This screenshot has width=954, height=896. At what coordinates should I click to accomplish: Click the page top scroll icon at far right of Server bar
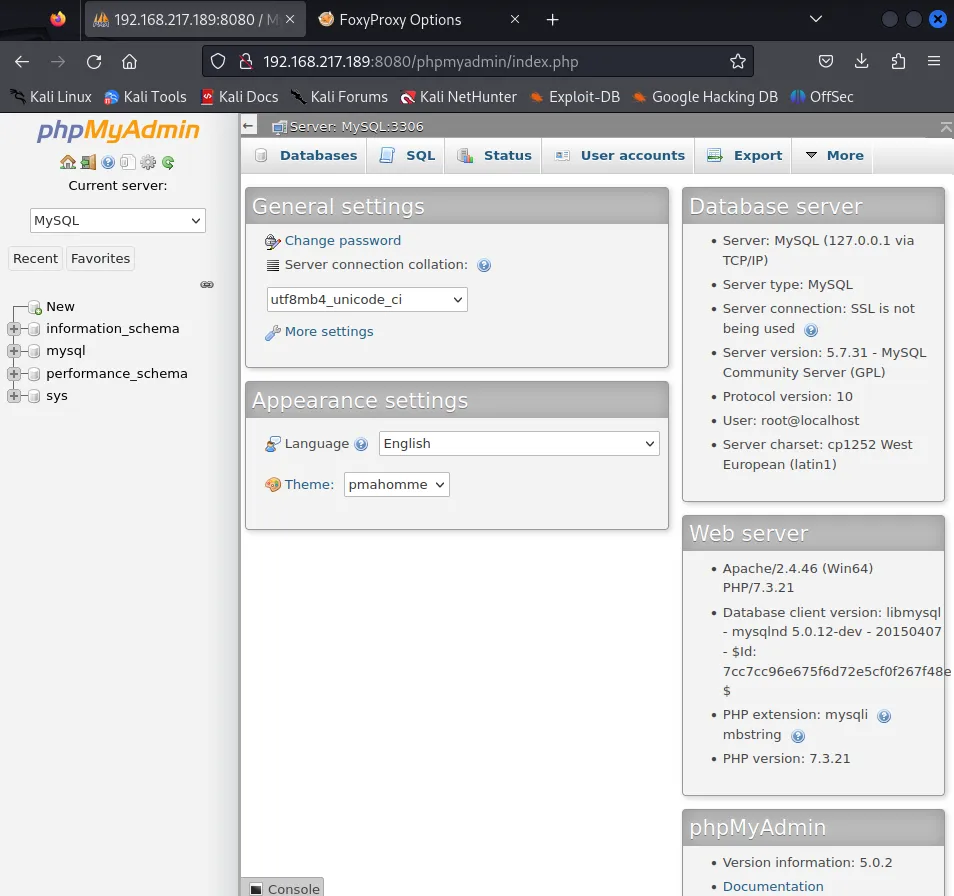945,127
